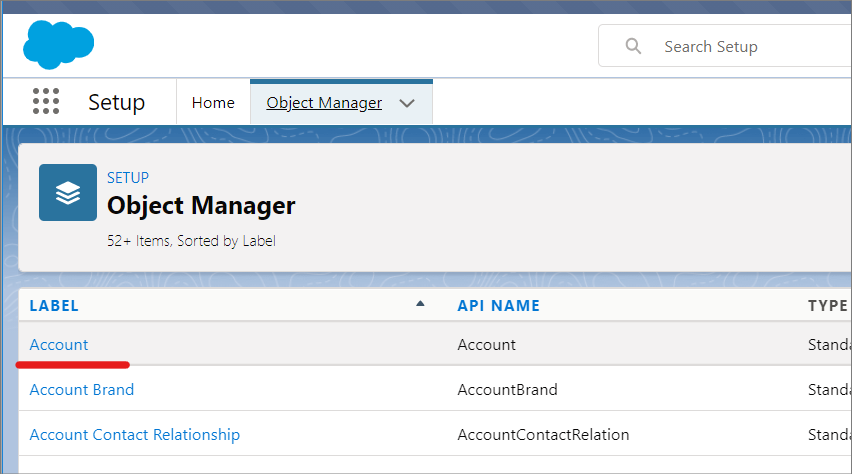Sort by the LABEL column header
The height and width of the screenshot is (474, 852).
point(54,305)
